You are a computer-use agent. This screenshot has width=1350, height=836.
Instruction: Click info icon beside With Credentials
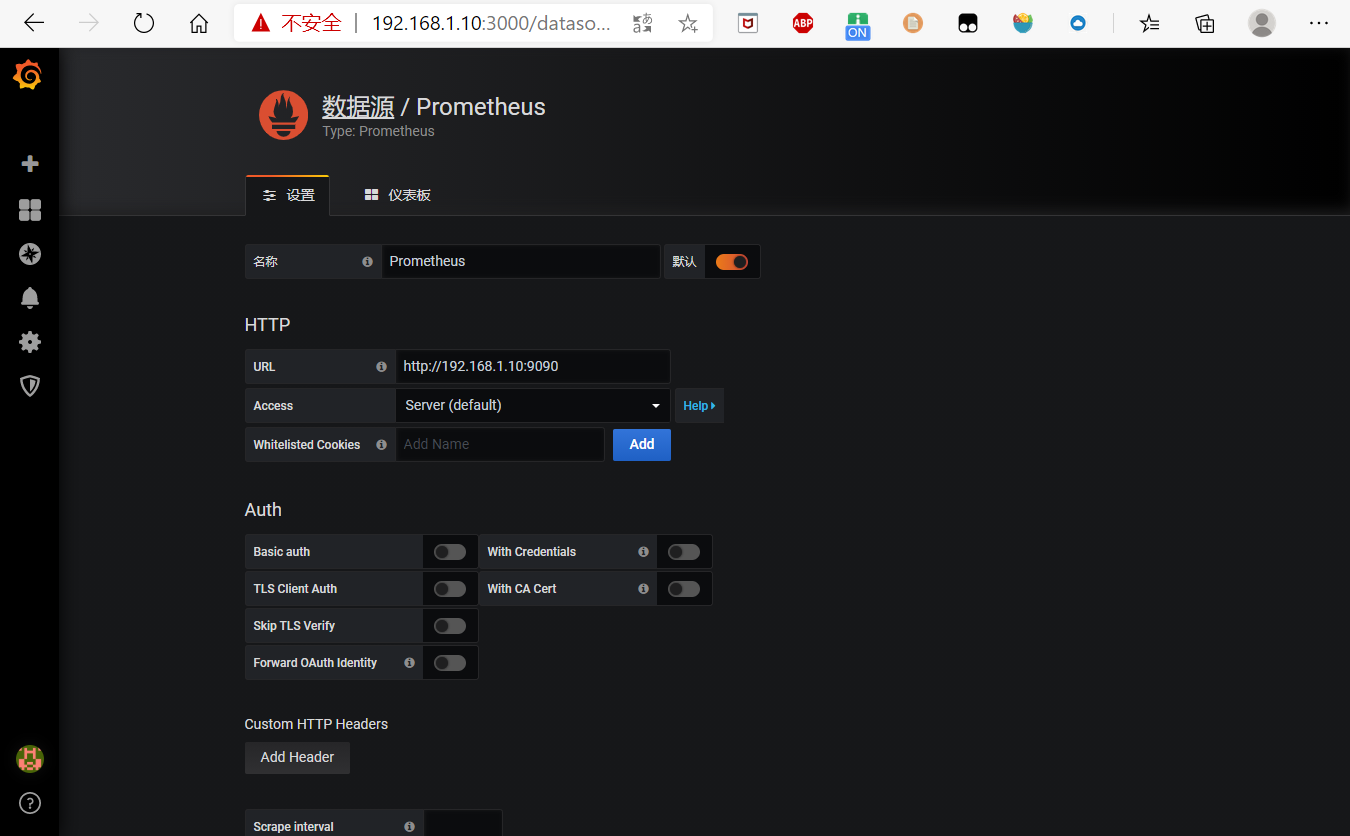click(x=643, y=552)
